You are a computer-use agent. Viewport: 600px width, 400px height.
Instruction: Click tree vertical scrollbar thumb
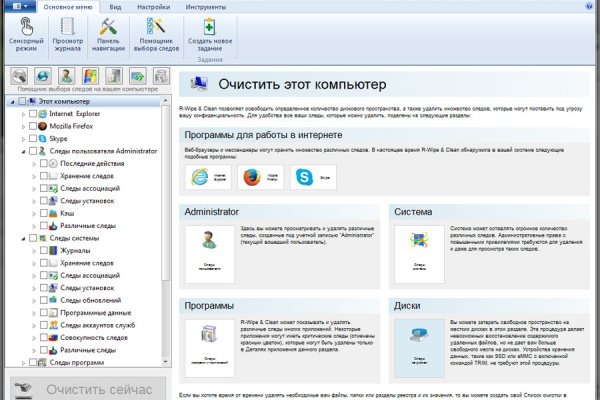pos(165,193)
